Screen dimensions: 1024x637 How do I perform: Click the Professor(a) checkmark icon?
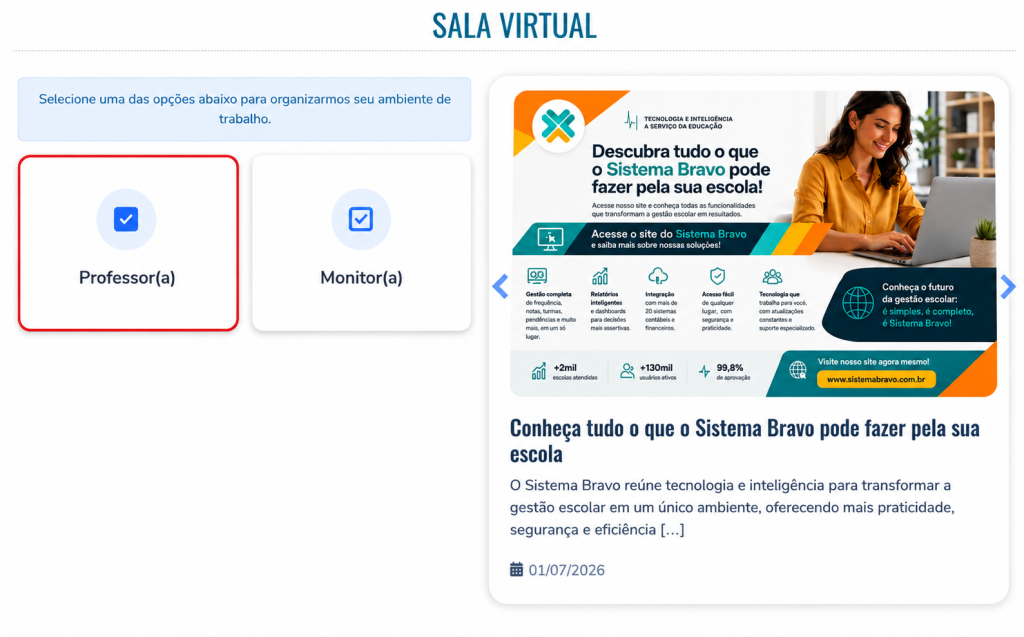(x=126, y=219)
